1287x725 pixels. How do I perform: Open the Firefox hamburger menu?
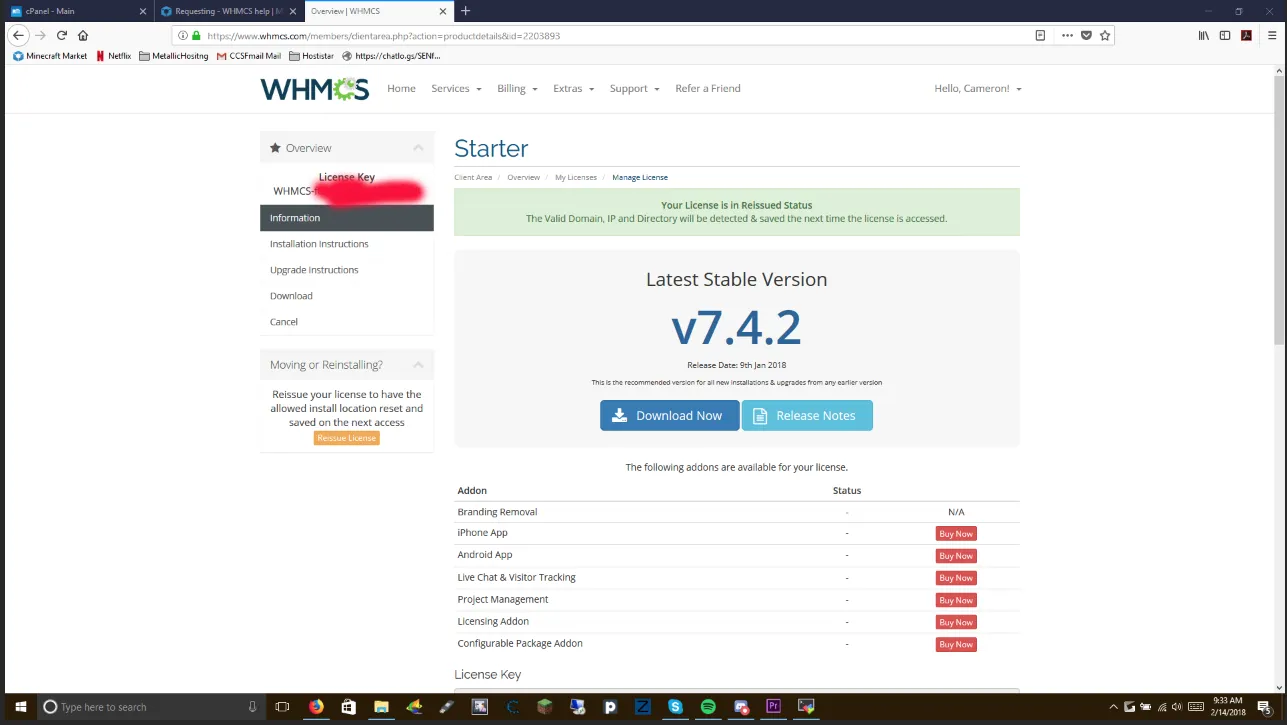coord(1271,35)
